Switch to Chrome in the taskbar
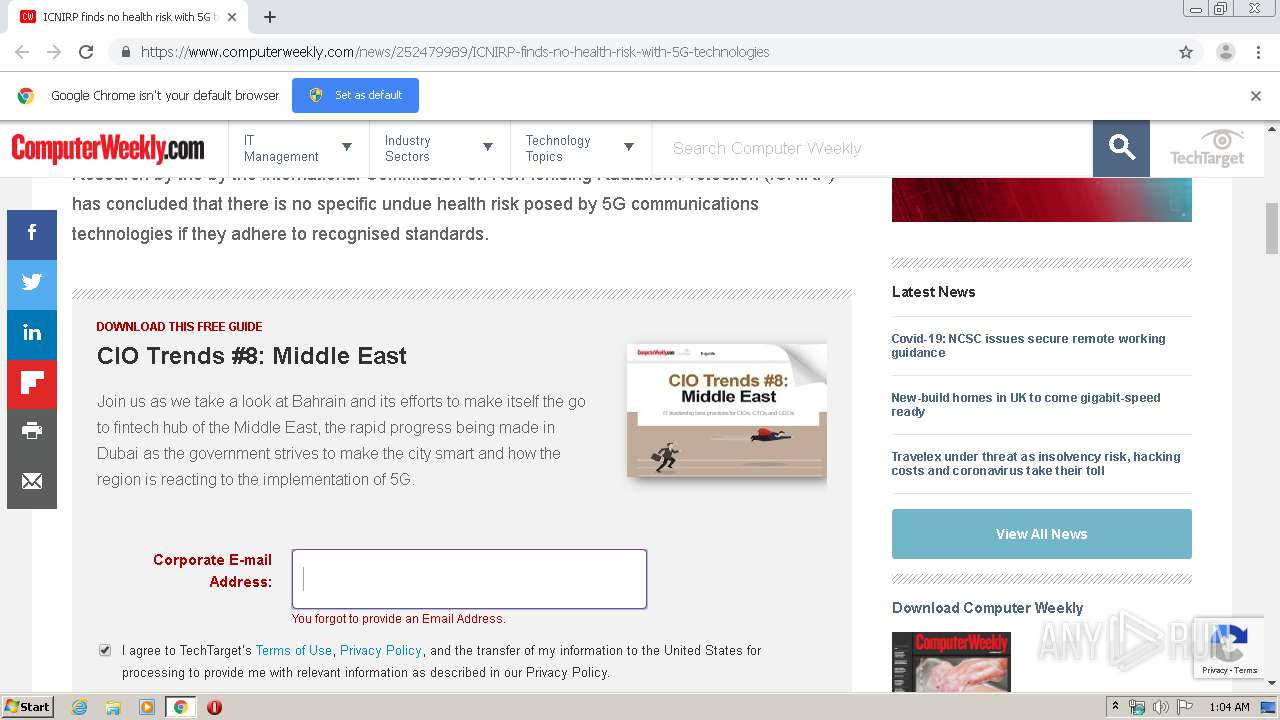The image size is (1280, 720). tap(180, 707)
